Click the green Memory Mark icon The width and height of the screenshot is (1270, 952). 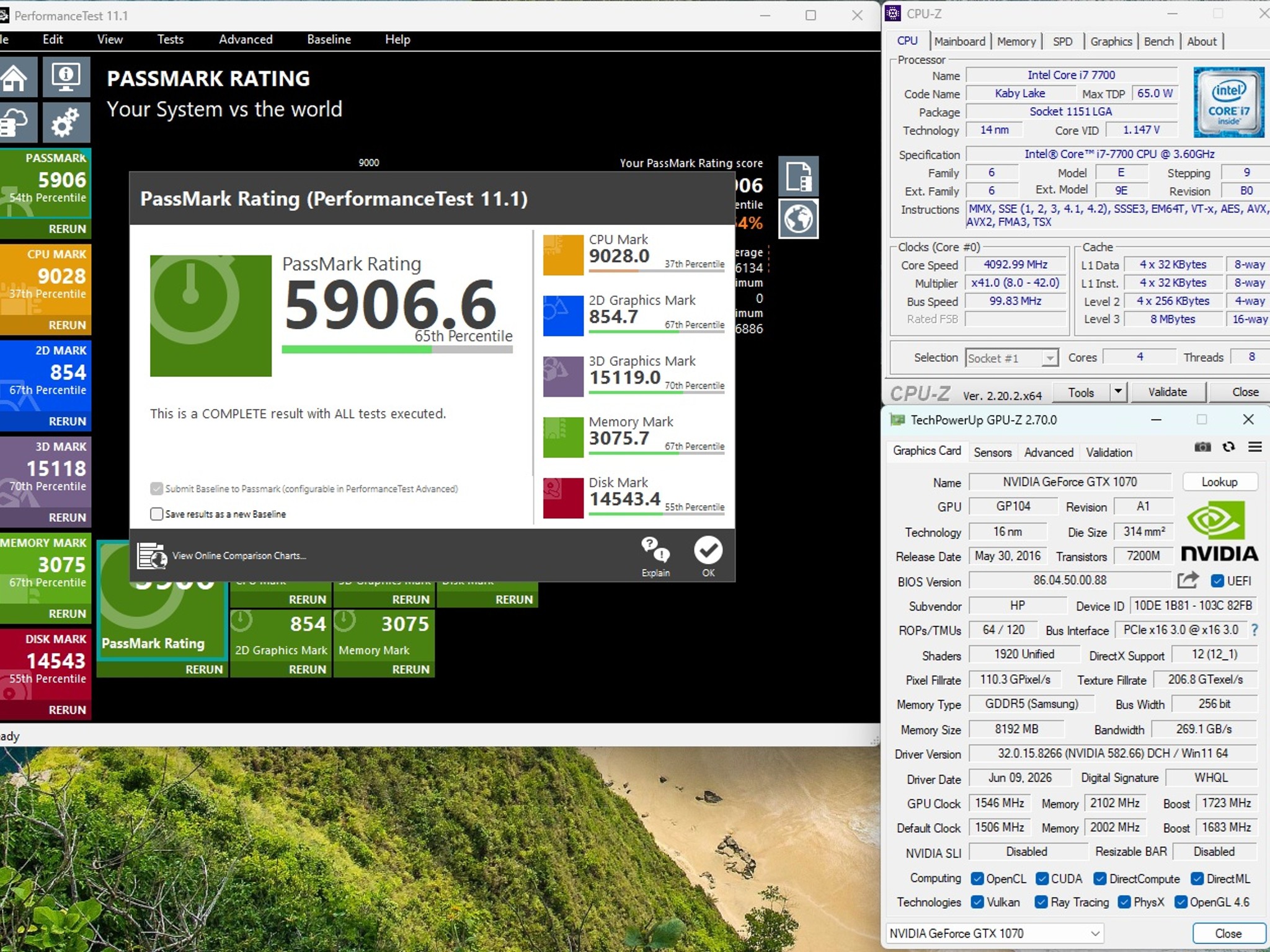(563, 437)
